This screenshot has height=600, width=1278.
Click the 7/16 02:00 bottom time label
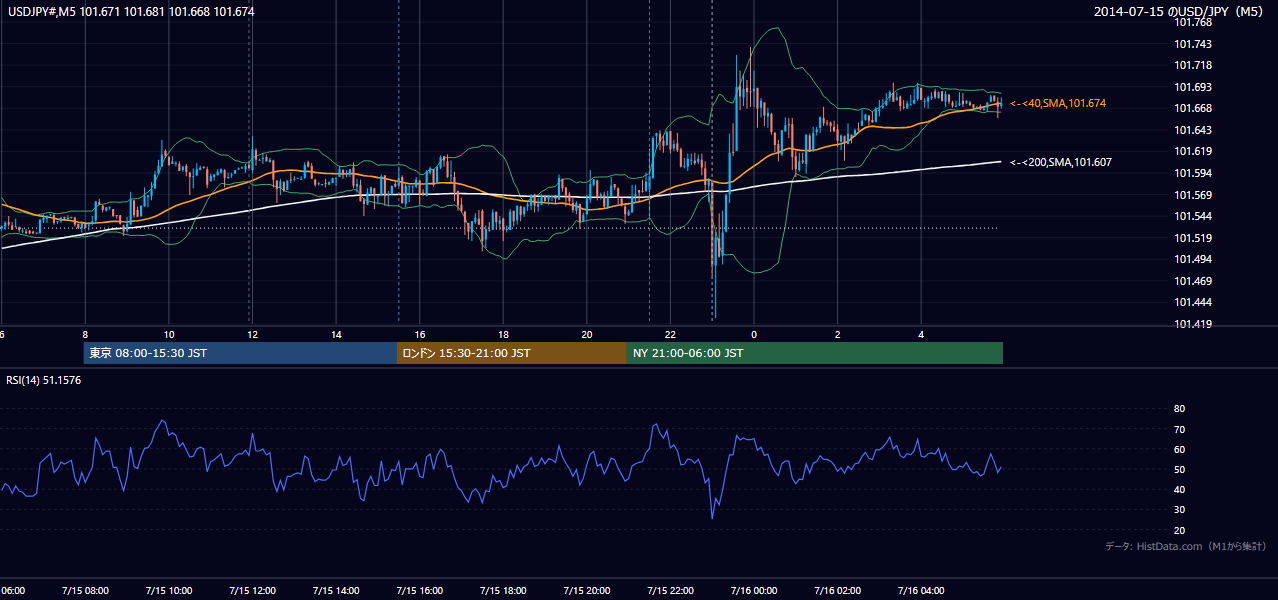pos(837,591)
